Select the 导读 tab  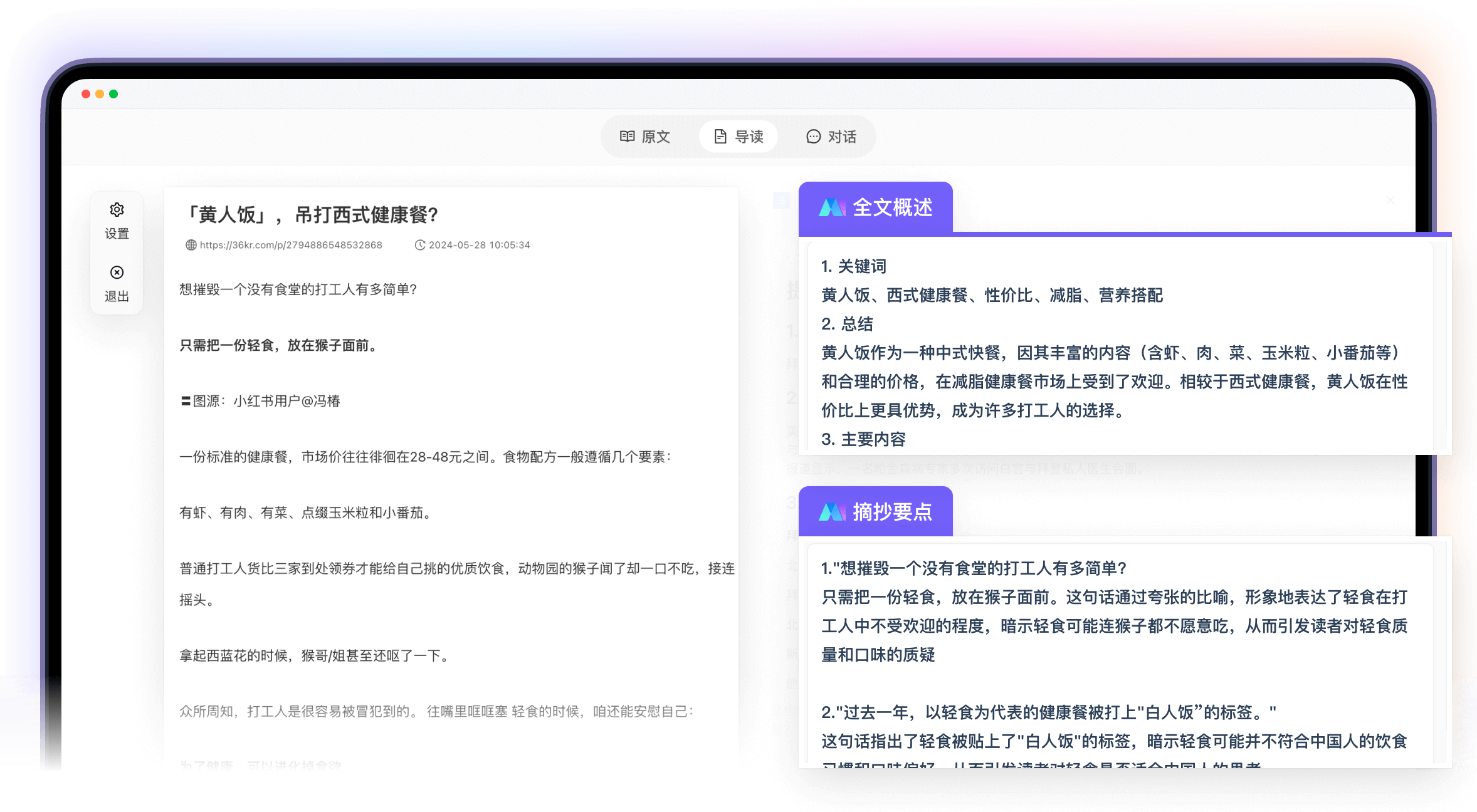738,137
